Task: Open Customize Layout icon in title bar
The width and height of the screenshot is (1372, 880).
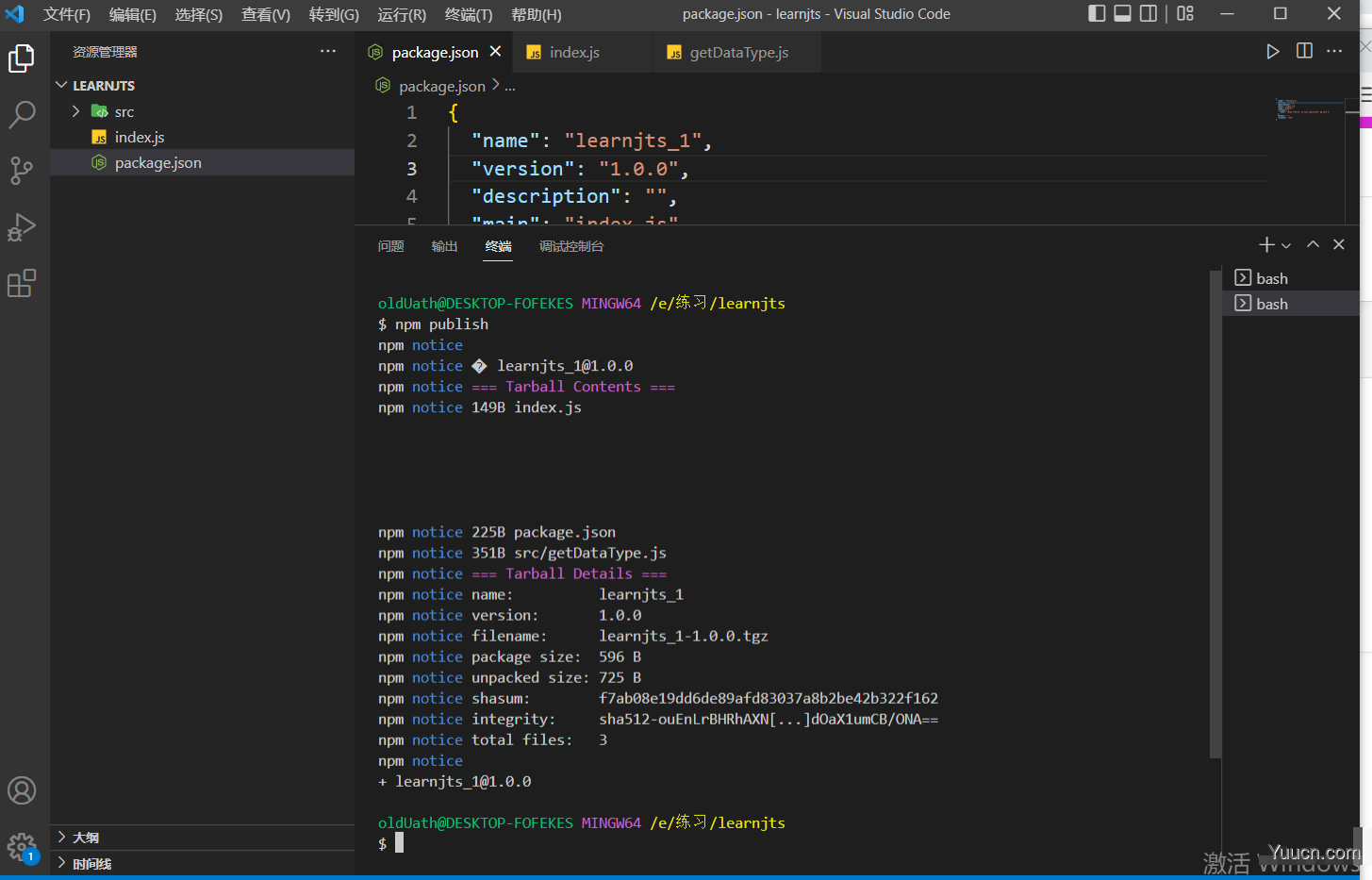Action: point(1185,13)
